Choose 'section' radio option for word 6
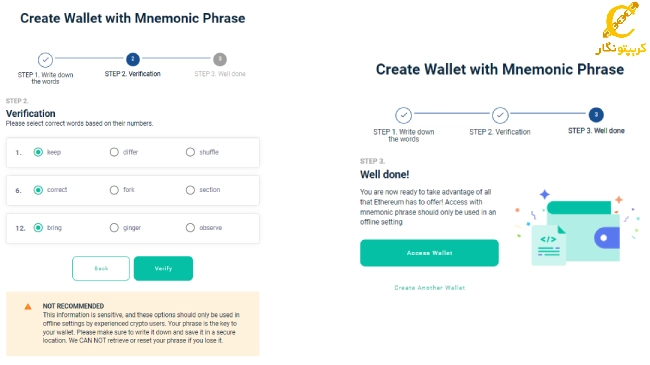 point(190,190)
